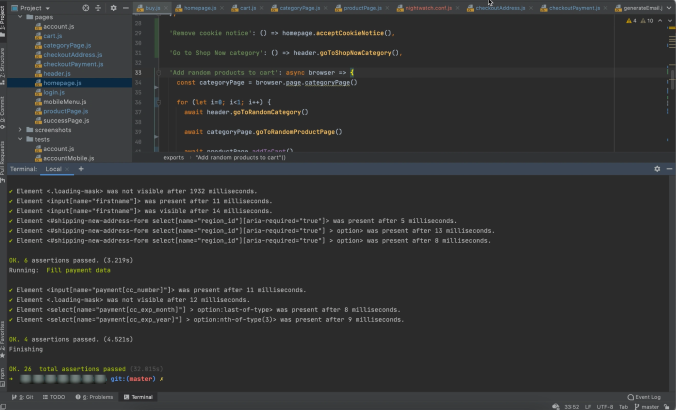Close the homepage.js editor tab
The height and width of the screenshot is (410, 676).
click(x=222, y=8)
